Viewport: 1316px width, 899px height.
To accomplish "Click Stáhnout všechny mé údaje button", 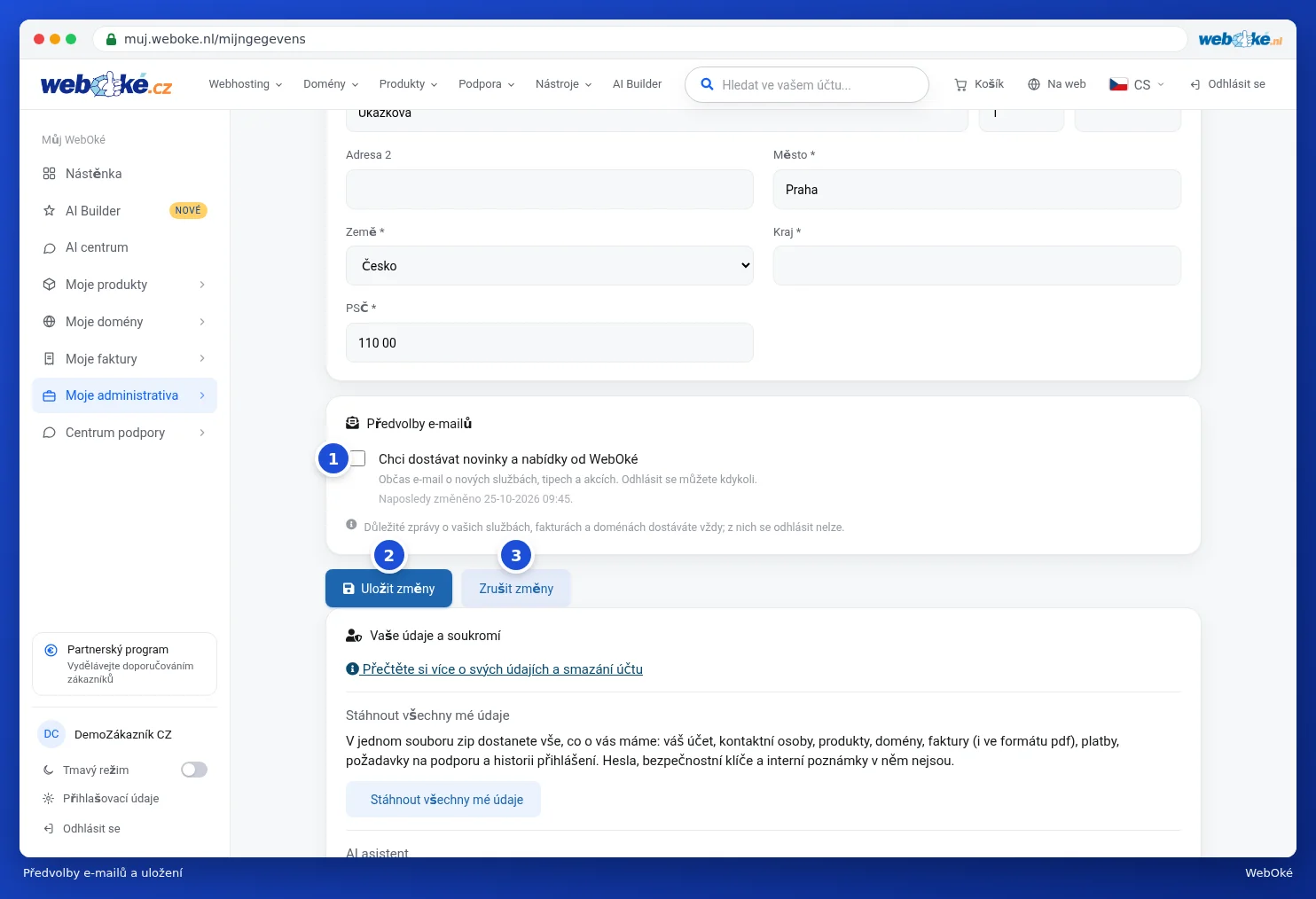I will pyautogui.click(x=443, y=800).
